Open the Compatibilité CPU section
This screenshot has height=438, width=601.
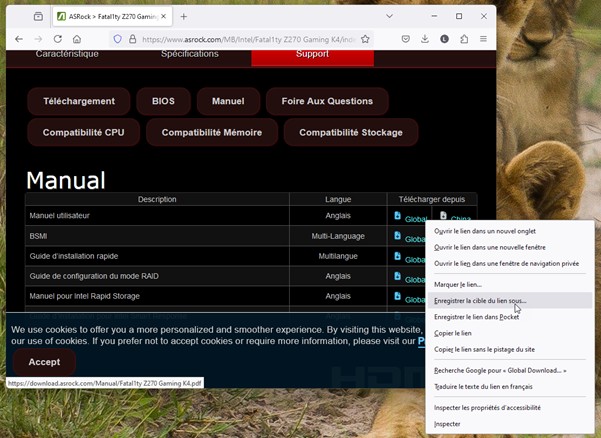[x=84, y=132]
